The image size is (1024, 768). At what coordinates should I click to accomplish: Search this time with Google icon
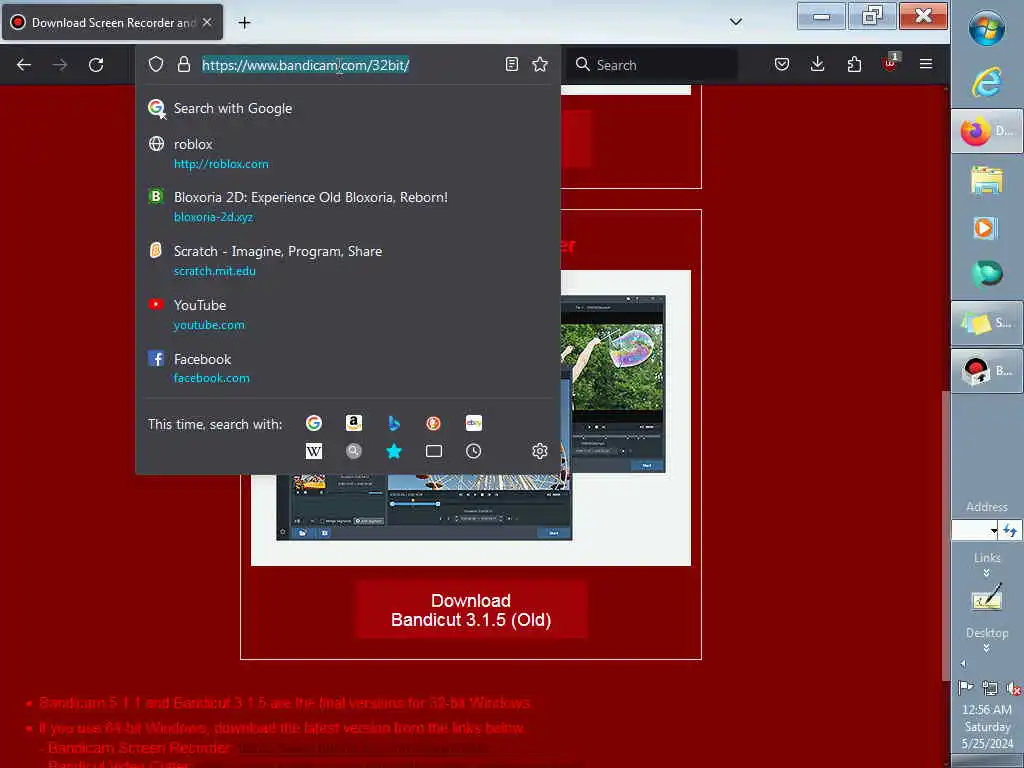tap(313, 423)
